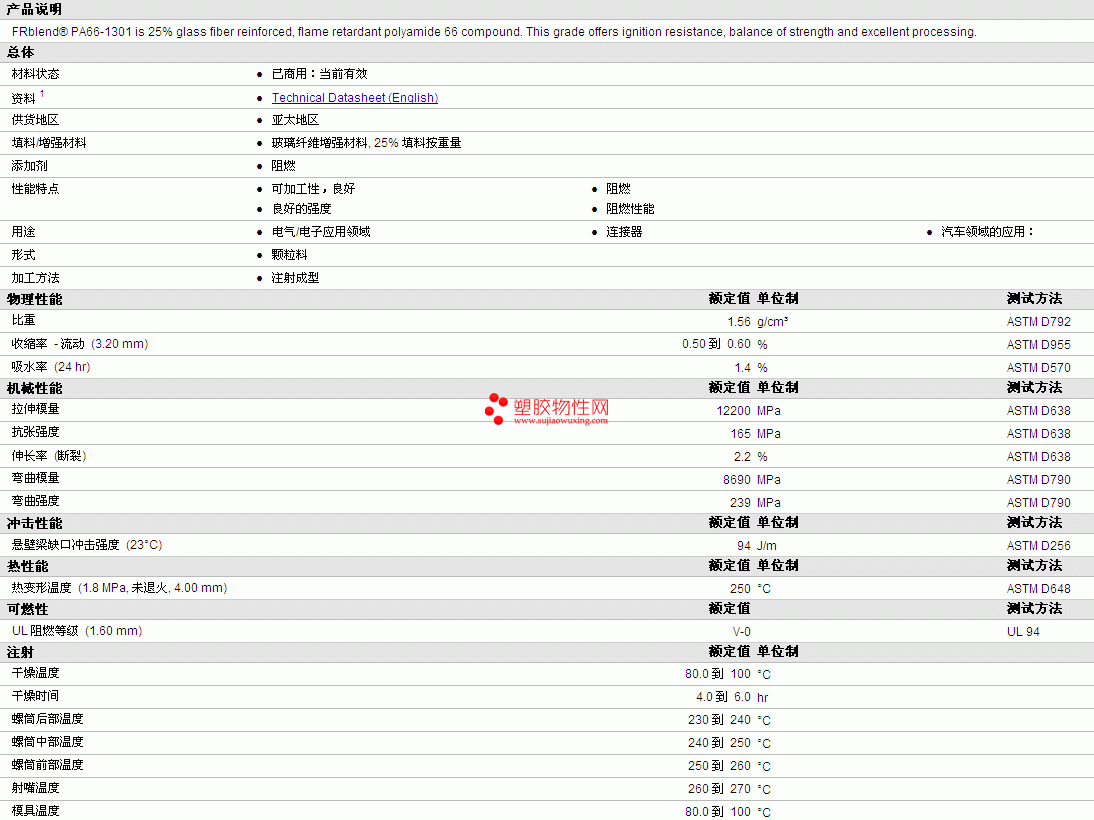This screenshot has height=820, width=1094.
Task: Click the 12200 MPa tensile modulus value
Action: point(748,411)
